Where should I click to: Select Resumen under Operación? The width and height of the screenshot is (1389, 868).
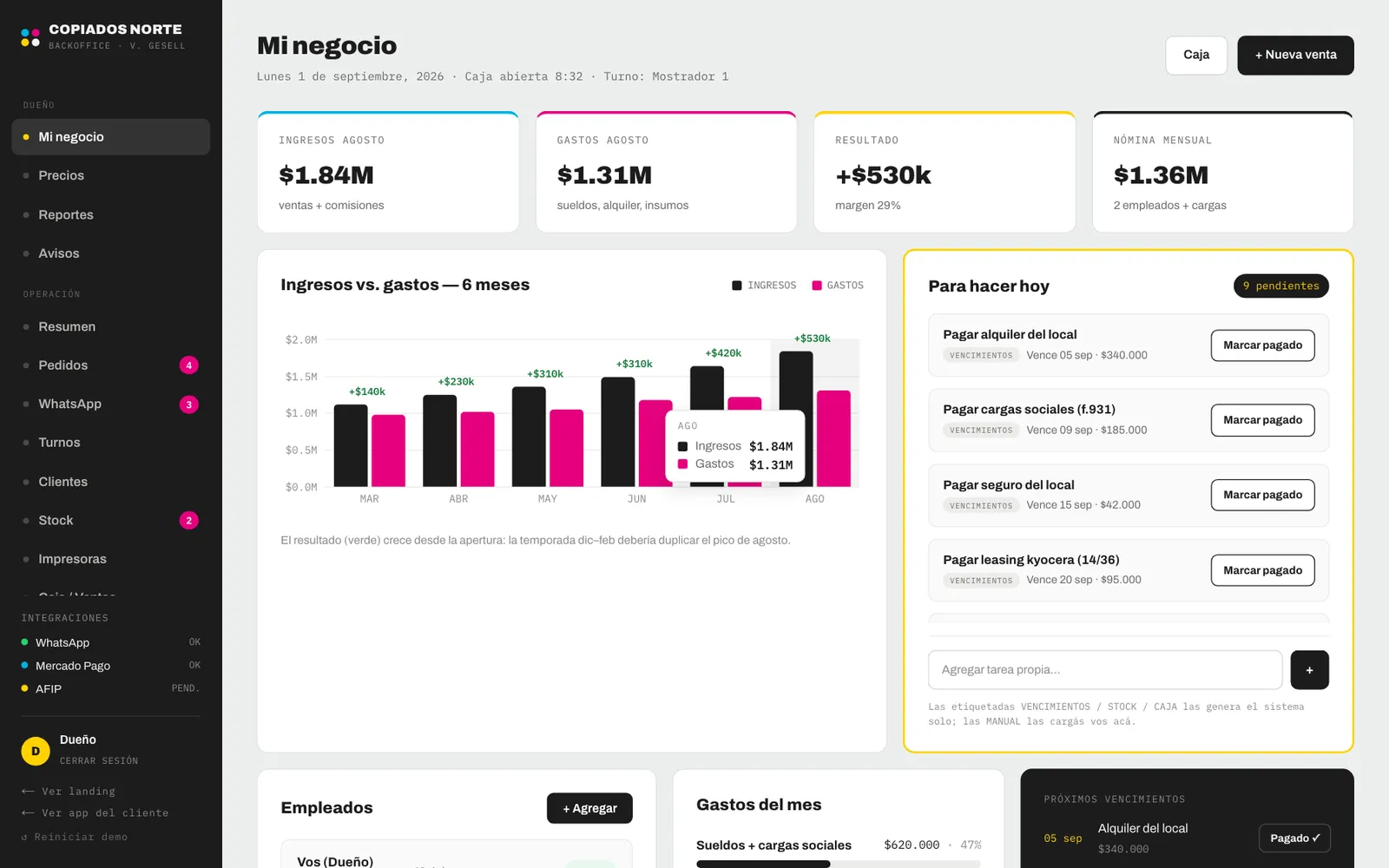pyautogui.click(x=111, y=326)
